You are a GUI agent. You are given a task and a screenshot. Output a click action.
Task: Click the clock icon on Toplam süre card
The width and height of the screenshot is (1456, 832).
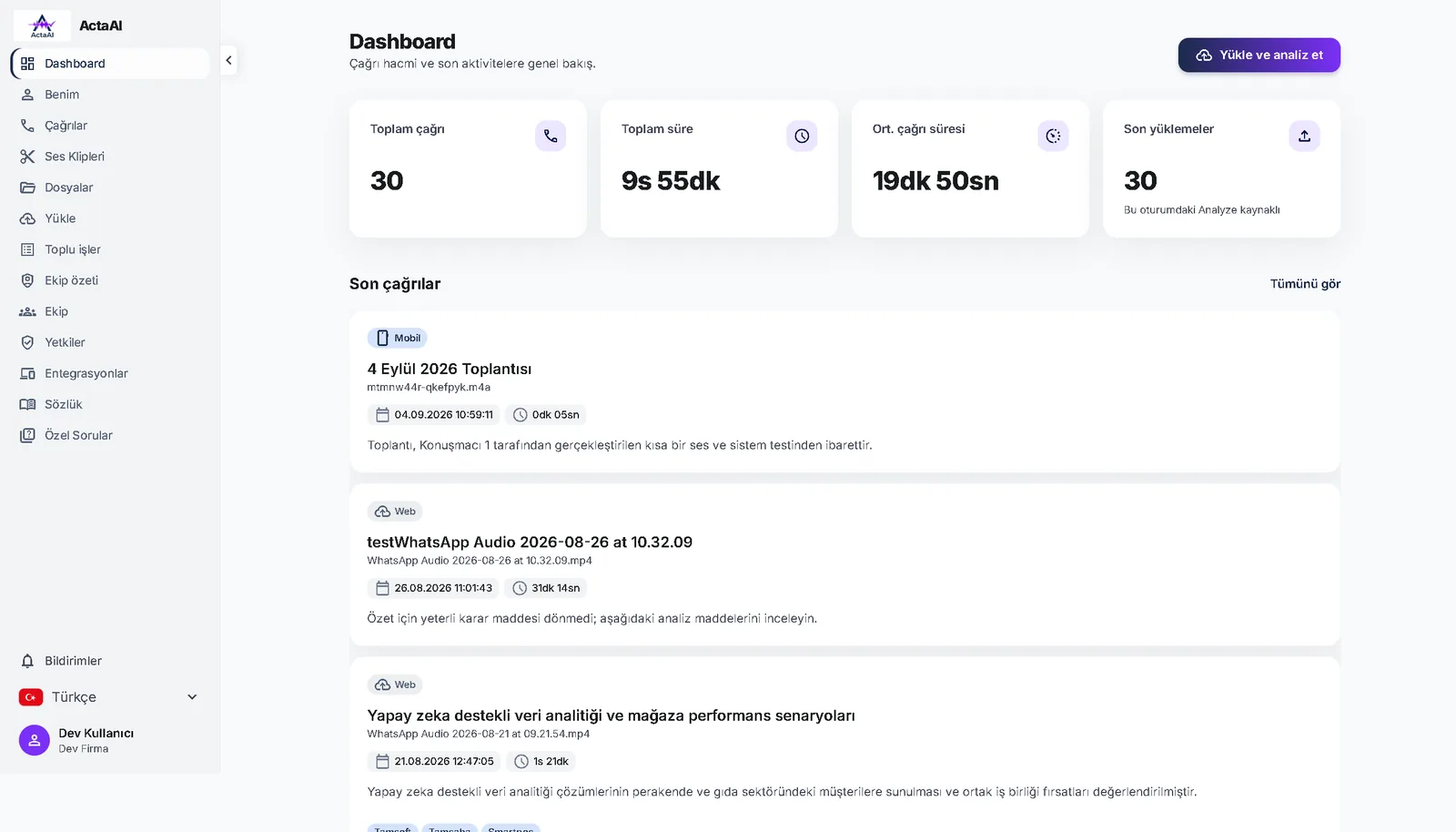pyautogui.click(x=802, y=136)
